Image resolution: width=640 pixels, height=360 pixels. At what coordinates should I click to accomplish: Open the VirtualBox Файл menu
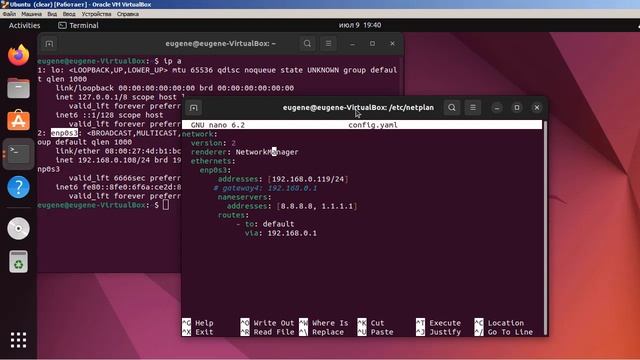click(x=9, y=14)
